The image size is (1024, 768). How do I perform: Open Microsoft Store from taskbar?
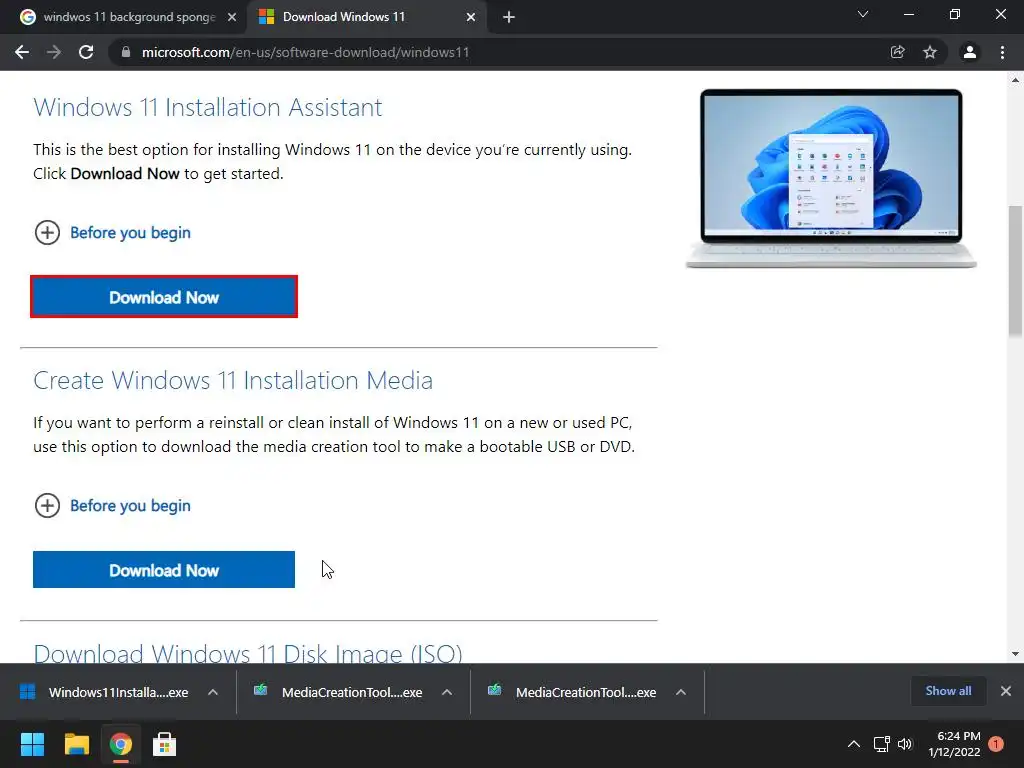click(164, 744)
